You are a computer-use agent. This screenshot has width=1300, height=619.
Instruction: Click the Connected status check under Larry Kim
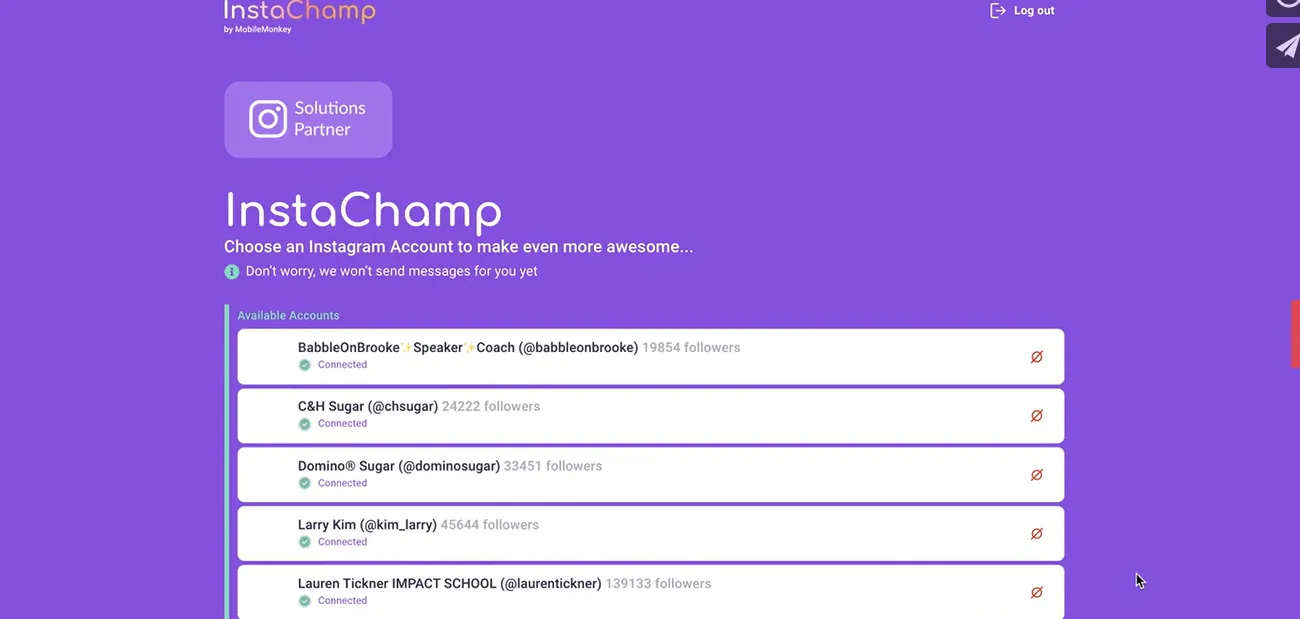(305, 542)
